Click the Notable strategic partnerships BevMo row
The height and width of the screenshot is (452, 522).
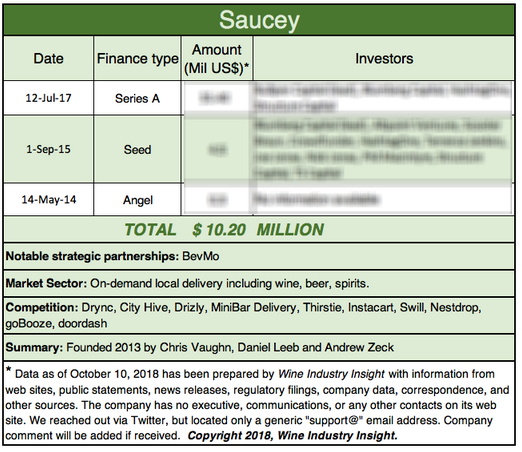tap(259, 256)
